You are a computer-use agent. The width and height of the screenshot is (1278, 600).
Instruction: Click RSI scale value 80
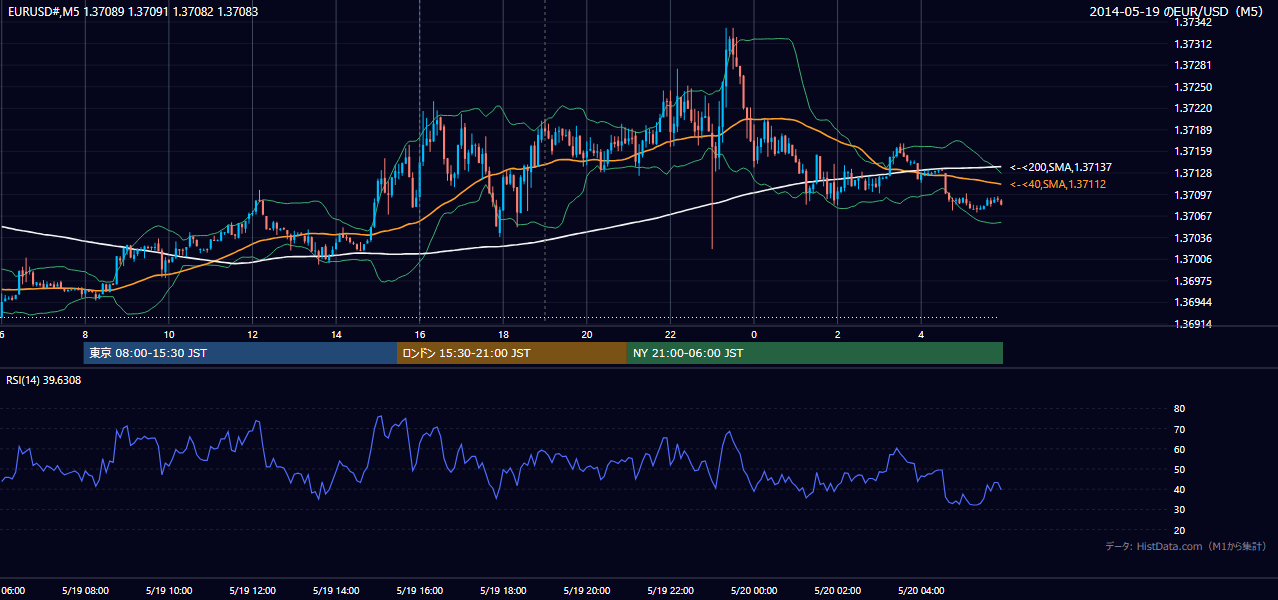click(1179, 409)
